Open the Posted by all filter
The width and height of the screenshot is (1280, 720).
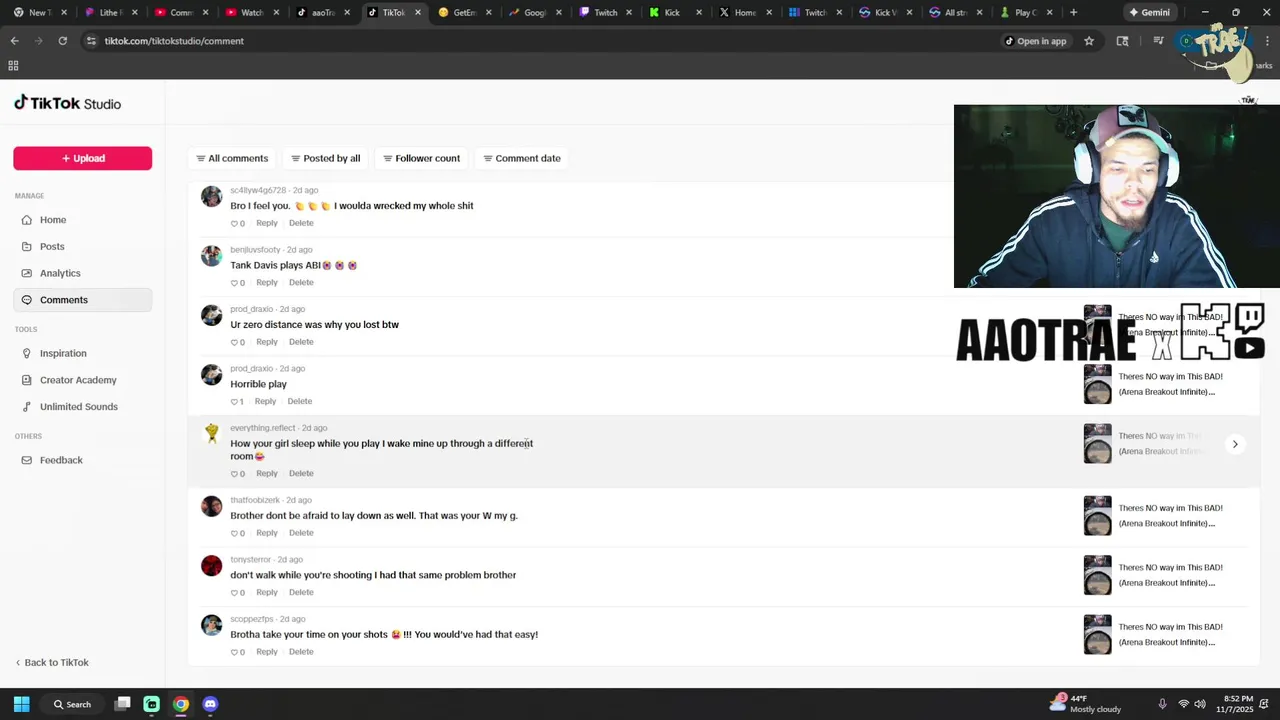(325, 158)
